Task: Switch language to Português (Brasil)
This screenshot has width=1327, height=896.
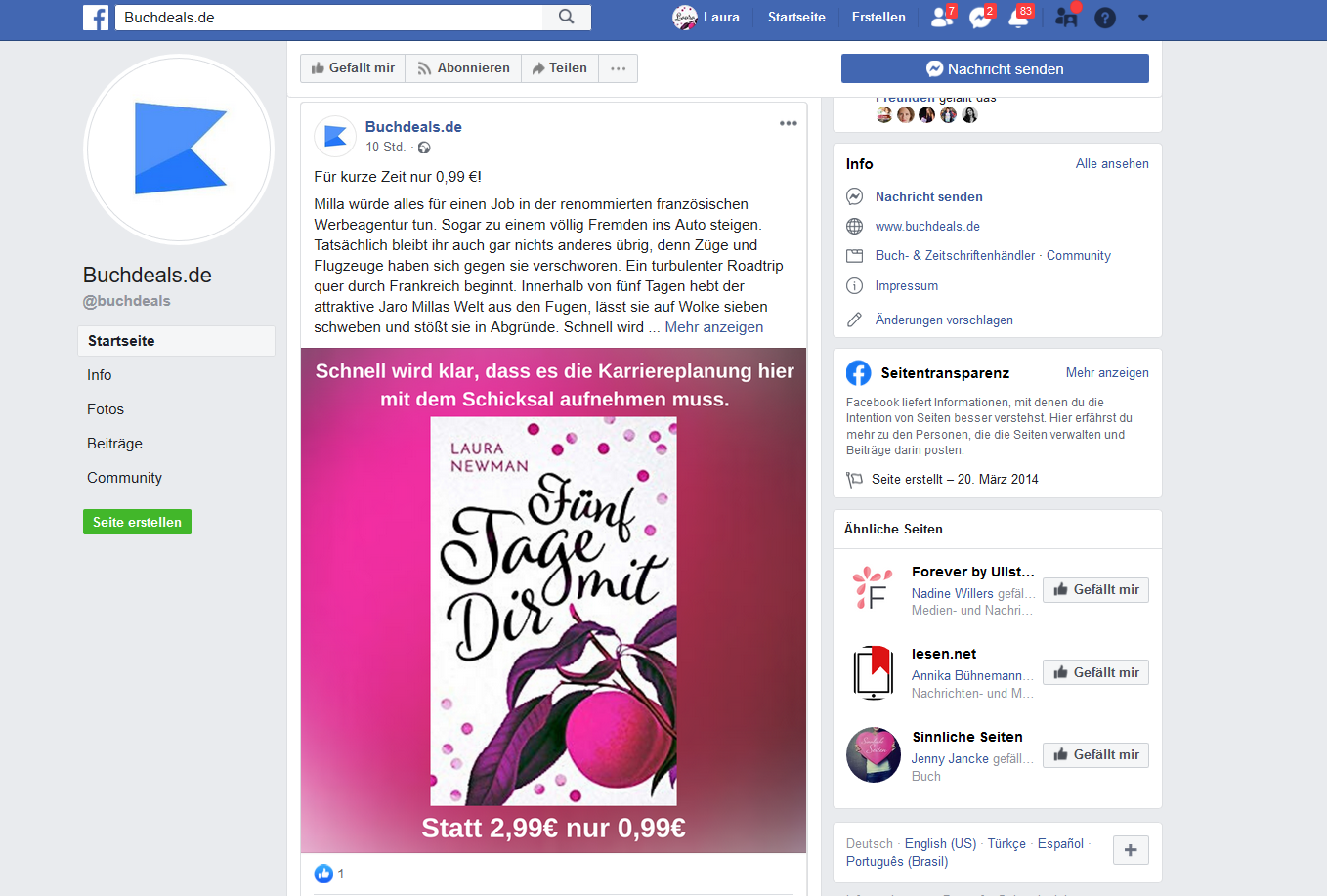Action: 897,862
